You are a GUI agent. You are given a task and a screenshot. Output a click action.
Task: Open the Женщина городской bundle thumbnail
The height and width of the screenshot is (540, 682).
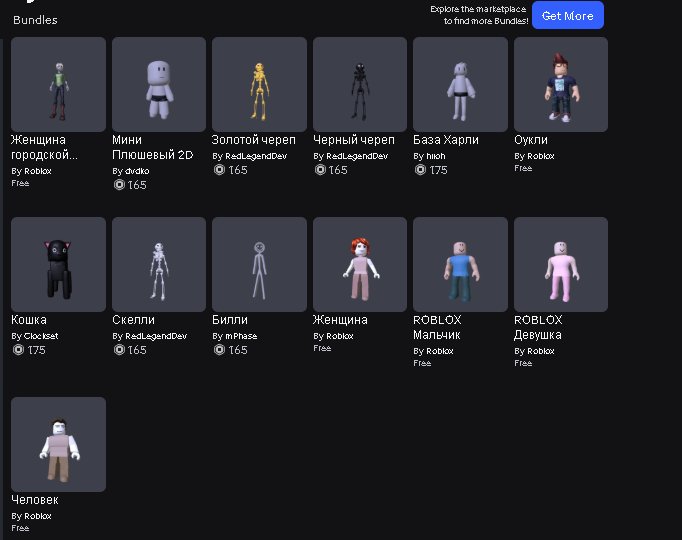coord(58,84)
